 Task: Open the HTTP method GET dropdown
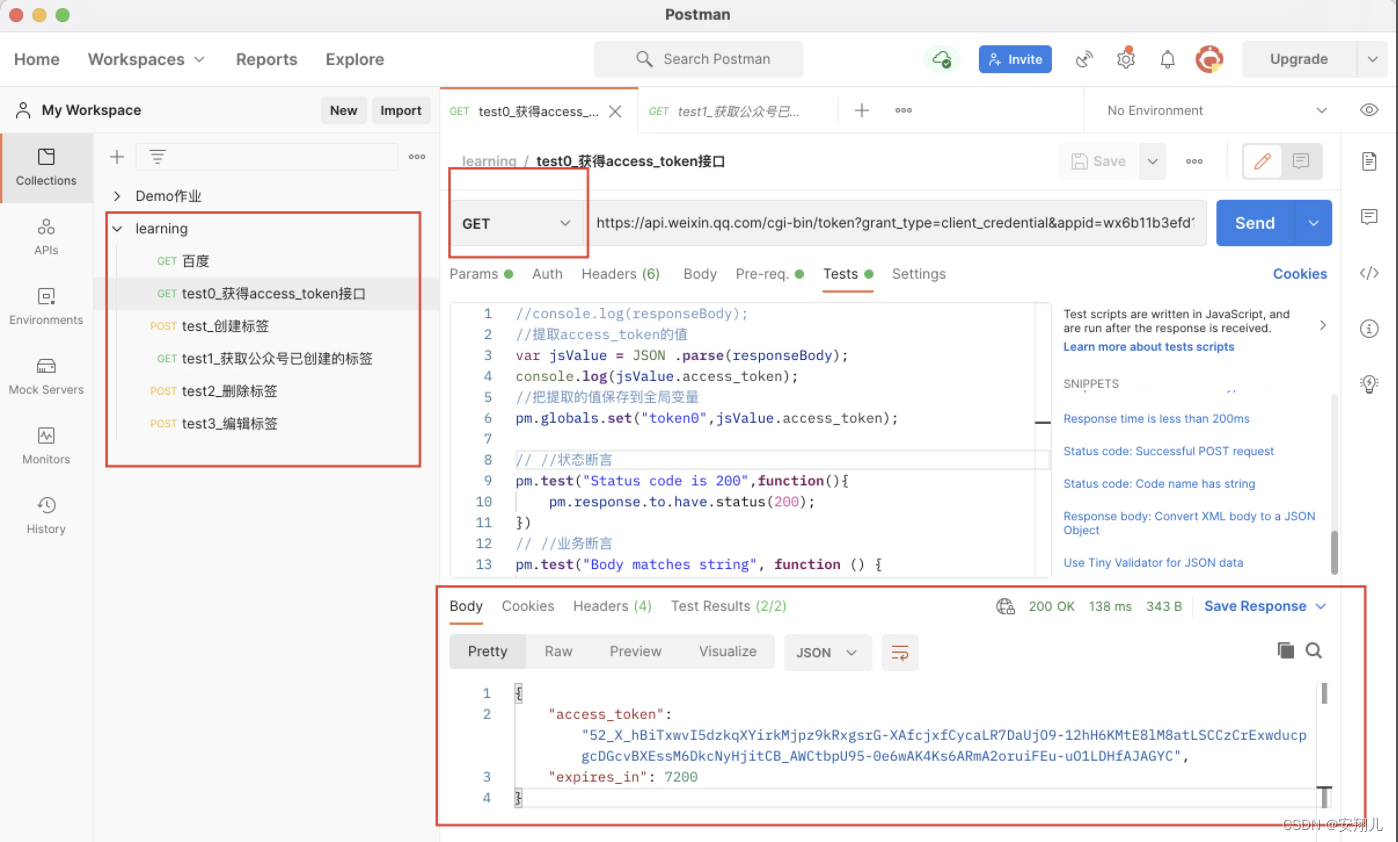517,223
